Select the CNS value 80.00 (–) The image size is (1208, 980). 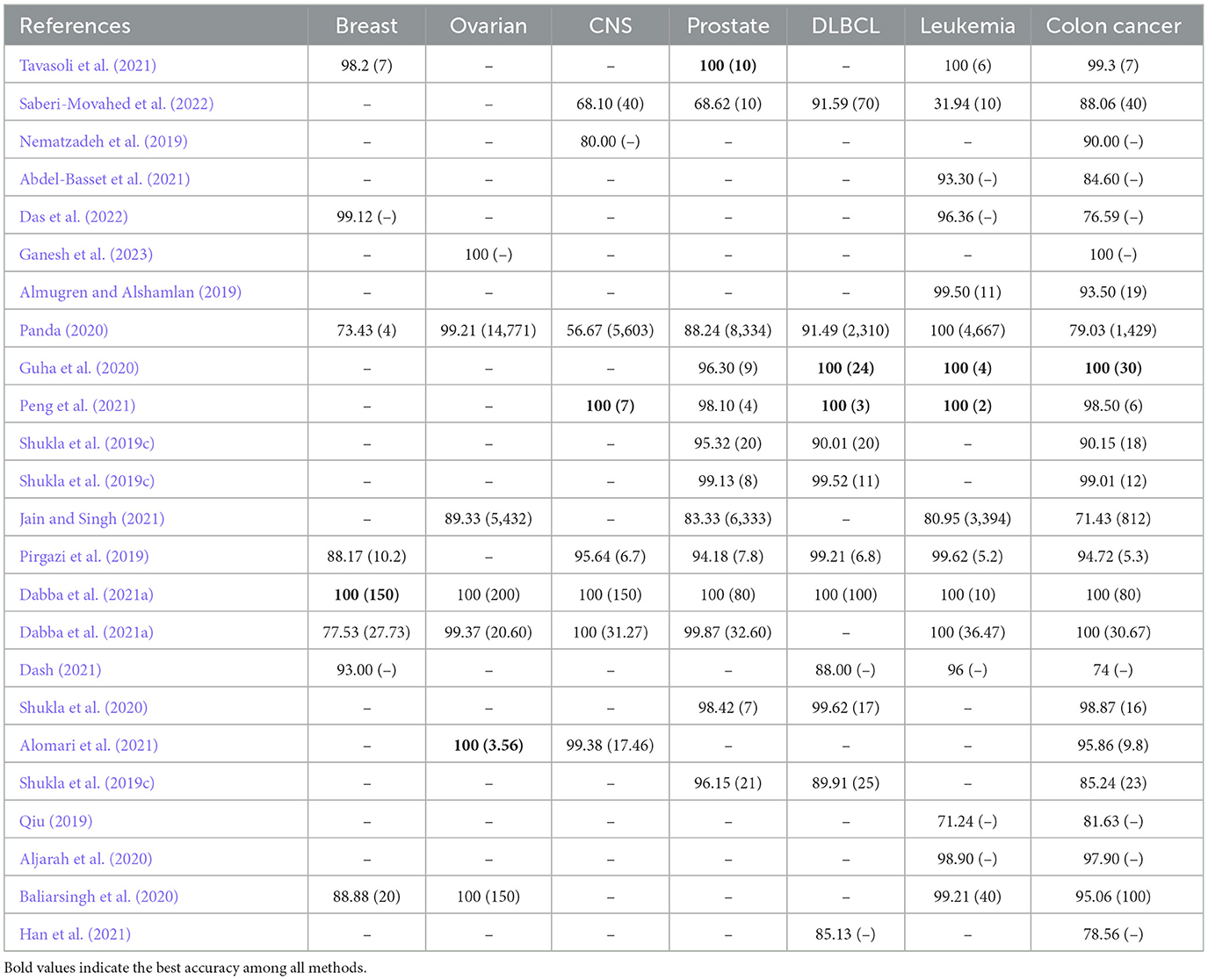pyautogui.click(x=611, y=141)
